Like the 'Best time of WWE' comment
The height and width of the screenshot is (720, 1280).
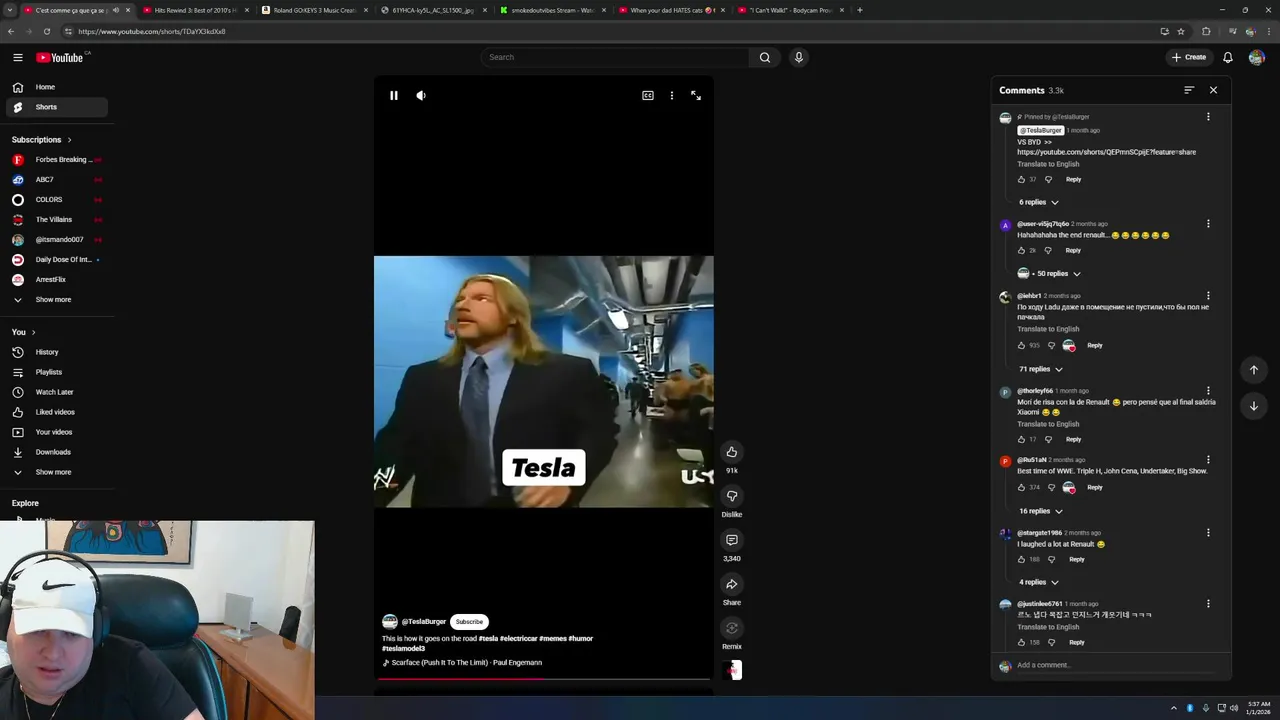coord(1021,488)
